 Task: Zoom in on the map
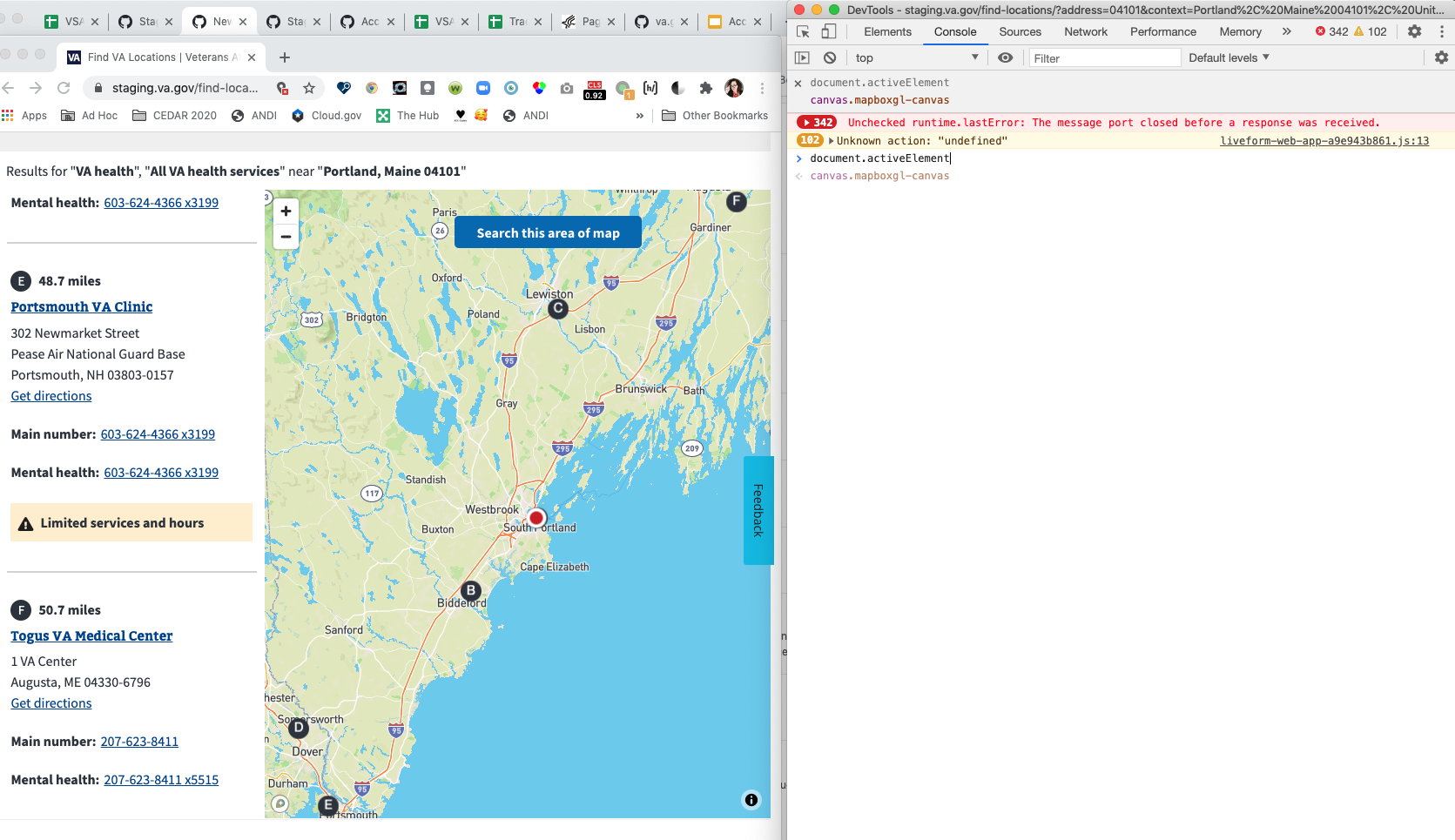coord(286,211)
